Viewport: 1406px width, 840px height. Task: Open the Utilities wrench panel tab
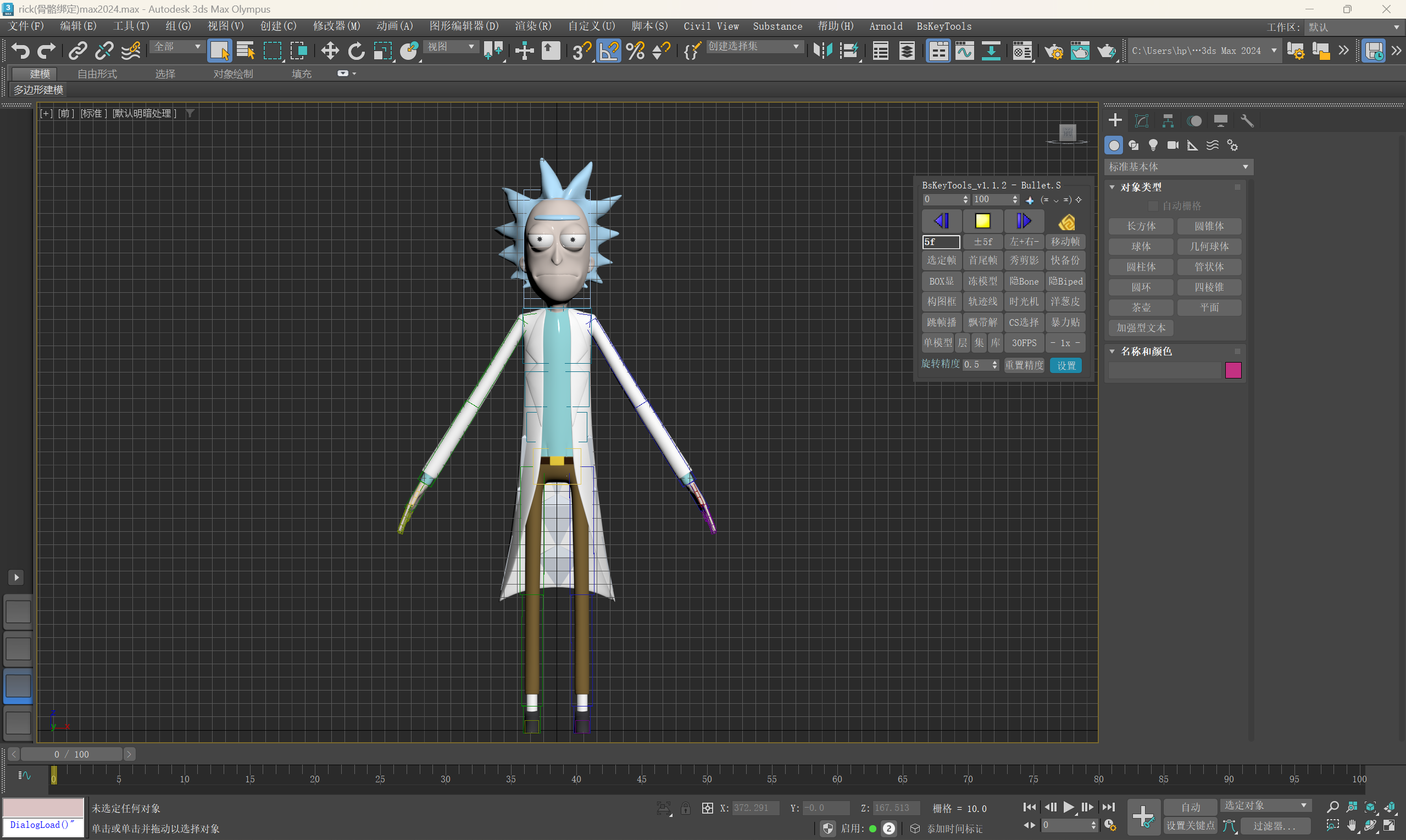1247,120
